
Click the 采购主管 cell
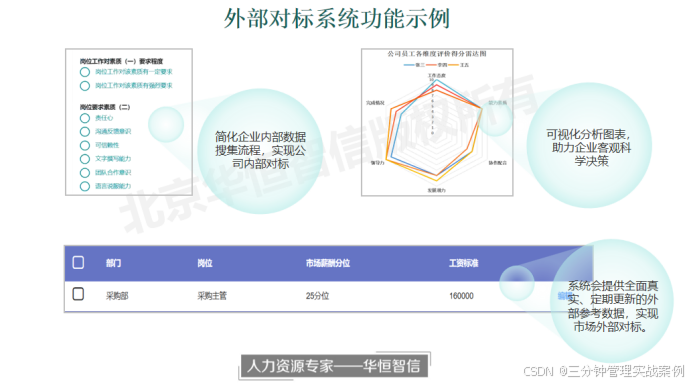tap(212, 296)
